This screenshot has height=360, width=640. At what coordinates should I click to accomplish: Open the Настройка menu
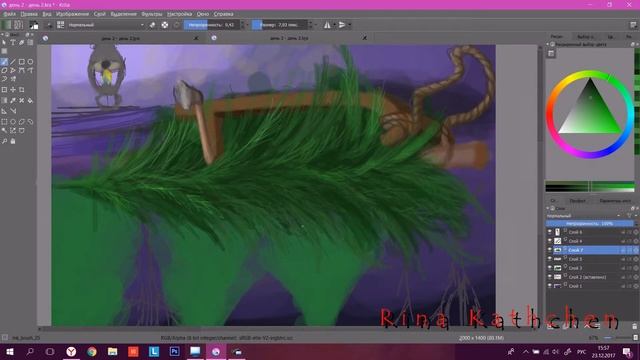pyautogui.click(x=179, y=14)
